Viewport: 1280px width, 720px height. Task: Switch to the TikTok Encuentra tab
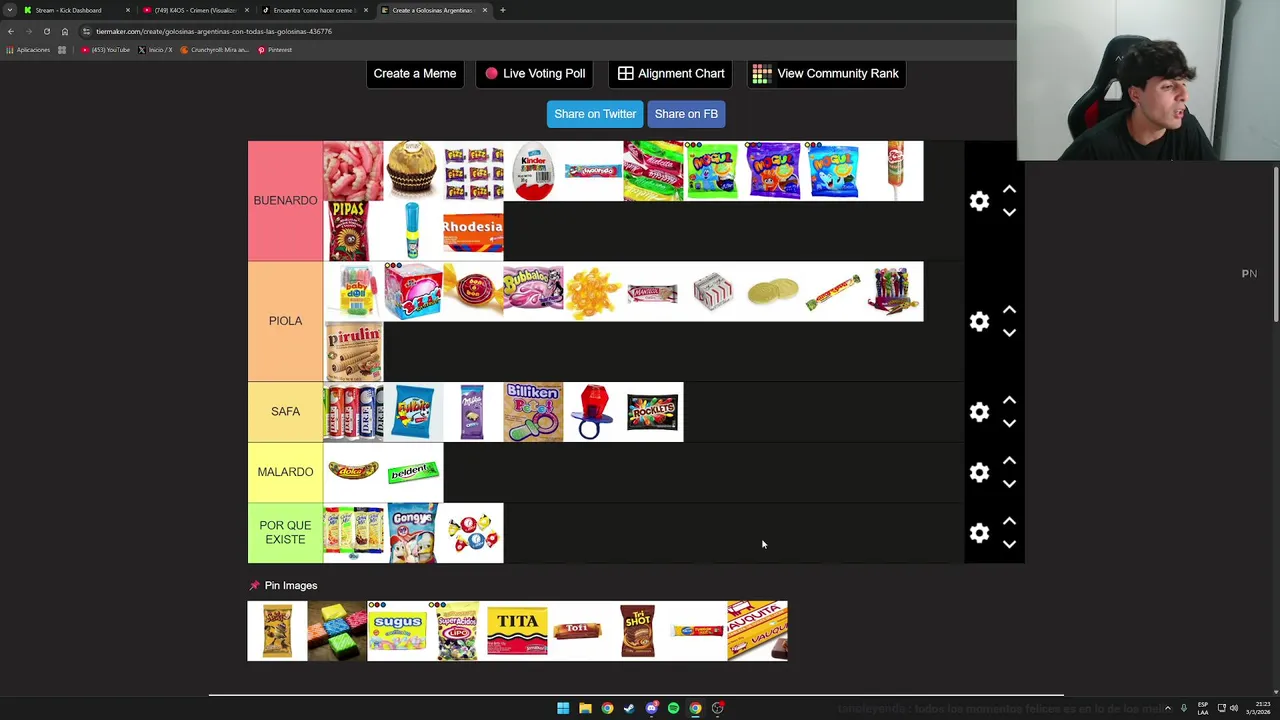coord(313,10)
